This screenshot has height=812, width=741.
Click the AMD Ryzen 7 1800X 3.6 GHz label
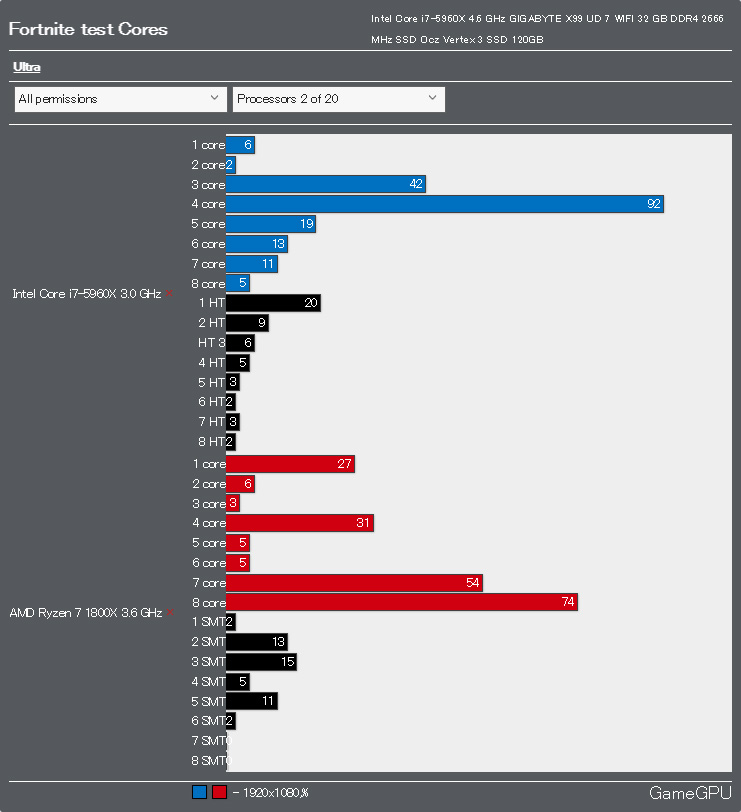[x=85, y=613]
